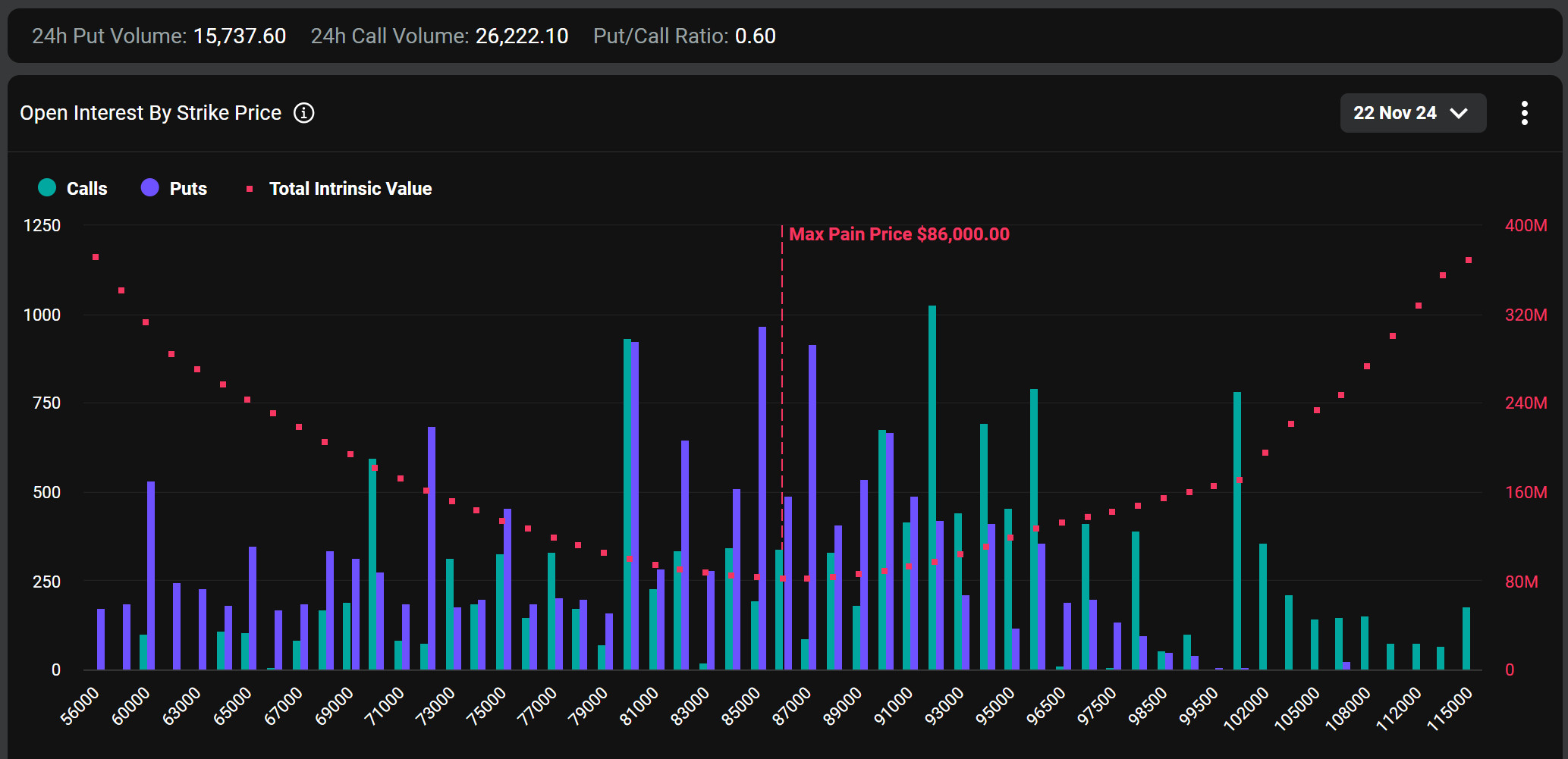The width and height of the screenshot is (1568, 759).
Task: Toggle Total Intrinsic Value legend entry
Action: [x=339, y=188]
